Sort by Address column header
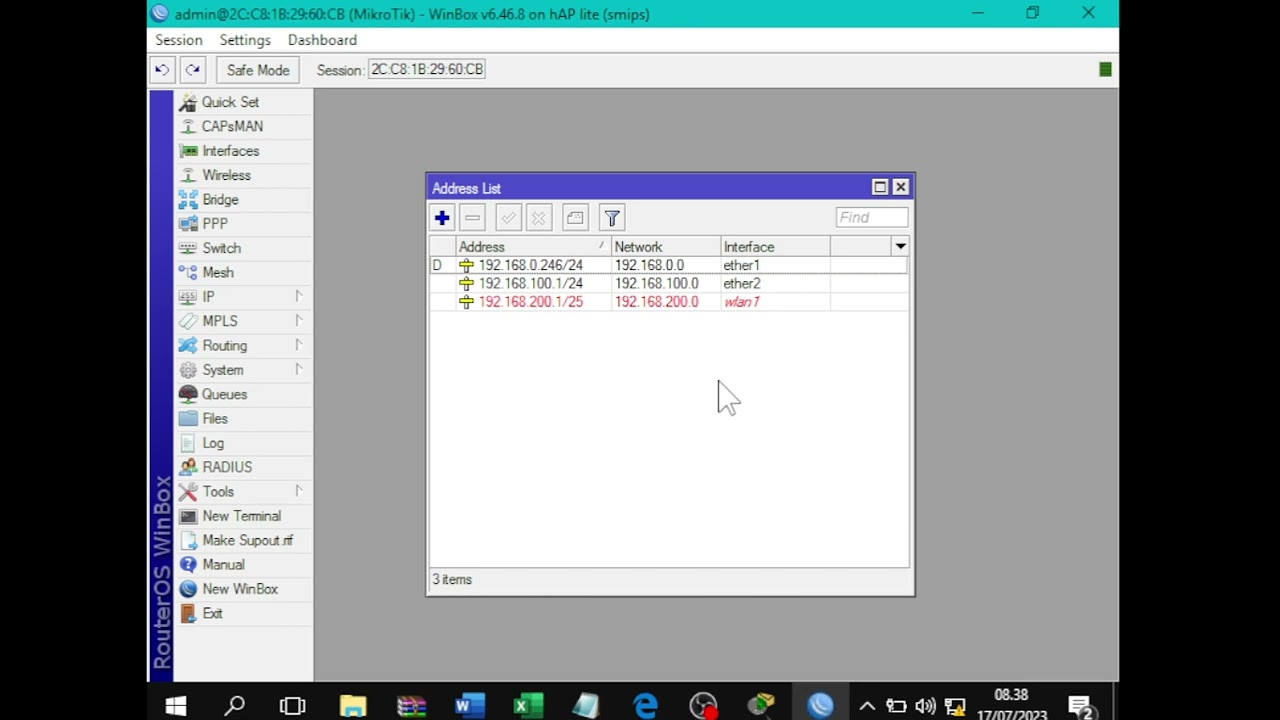The width and height of the screenshot is (1280, 720). point(533,247)
